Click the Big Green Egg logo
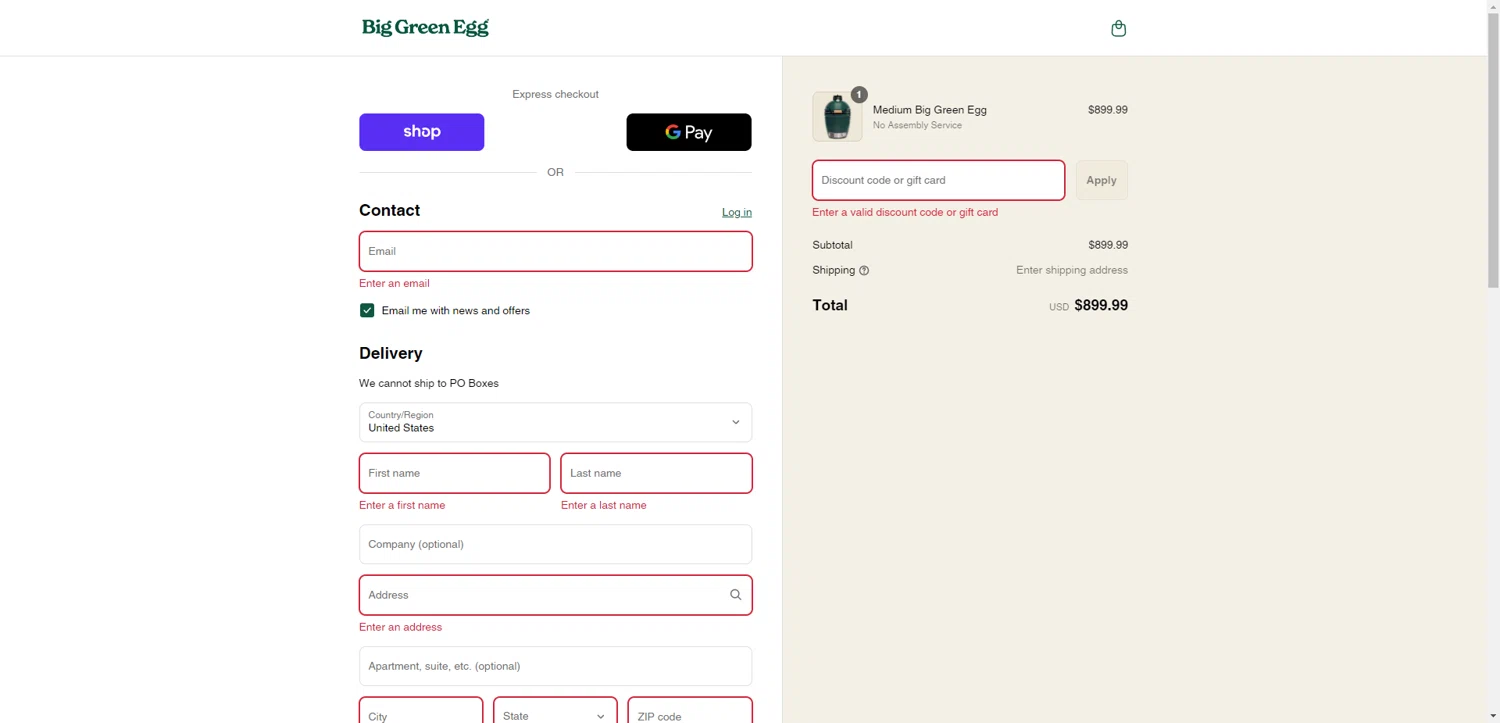Screen dimensions: 1500x723 pos(425,28)
